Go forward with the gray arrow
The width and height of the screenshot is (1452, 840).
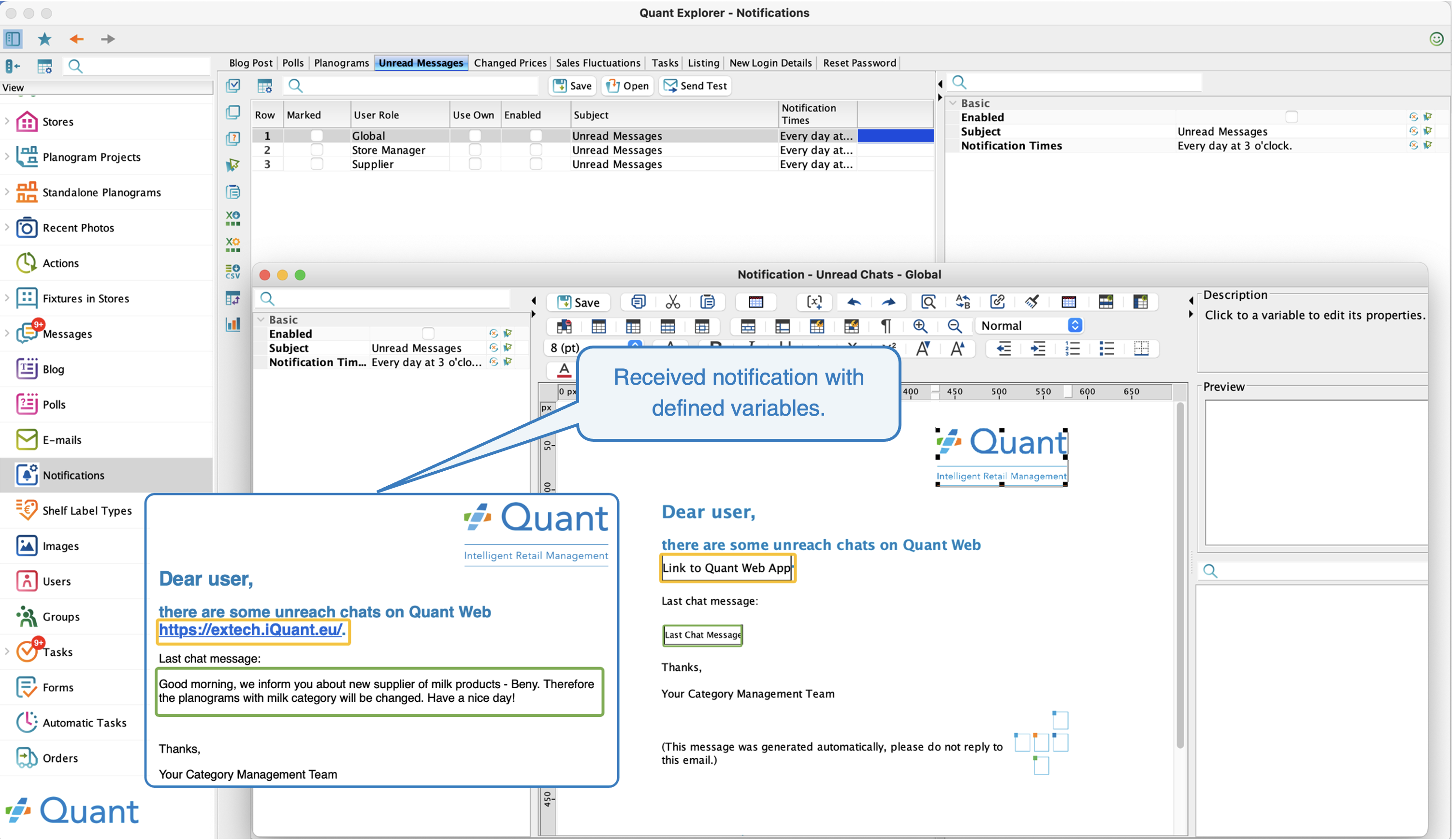(x=108, y=39)
